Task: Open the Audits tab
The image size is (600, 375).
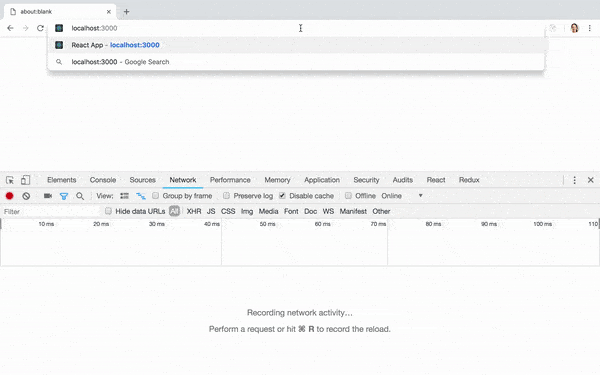Action: (x=403, y=180)
